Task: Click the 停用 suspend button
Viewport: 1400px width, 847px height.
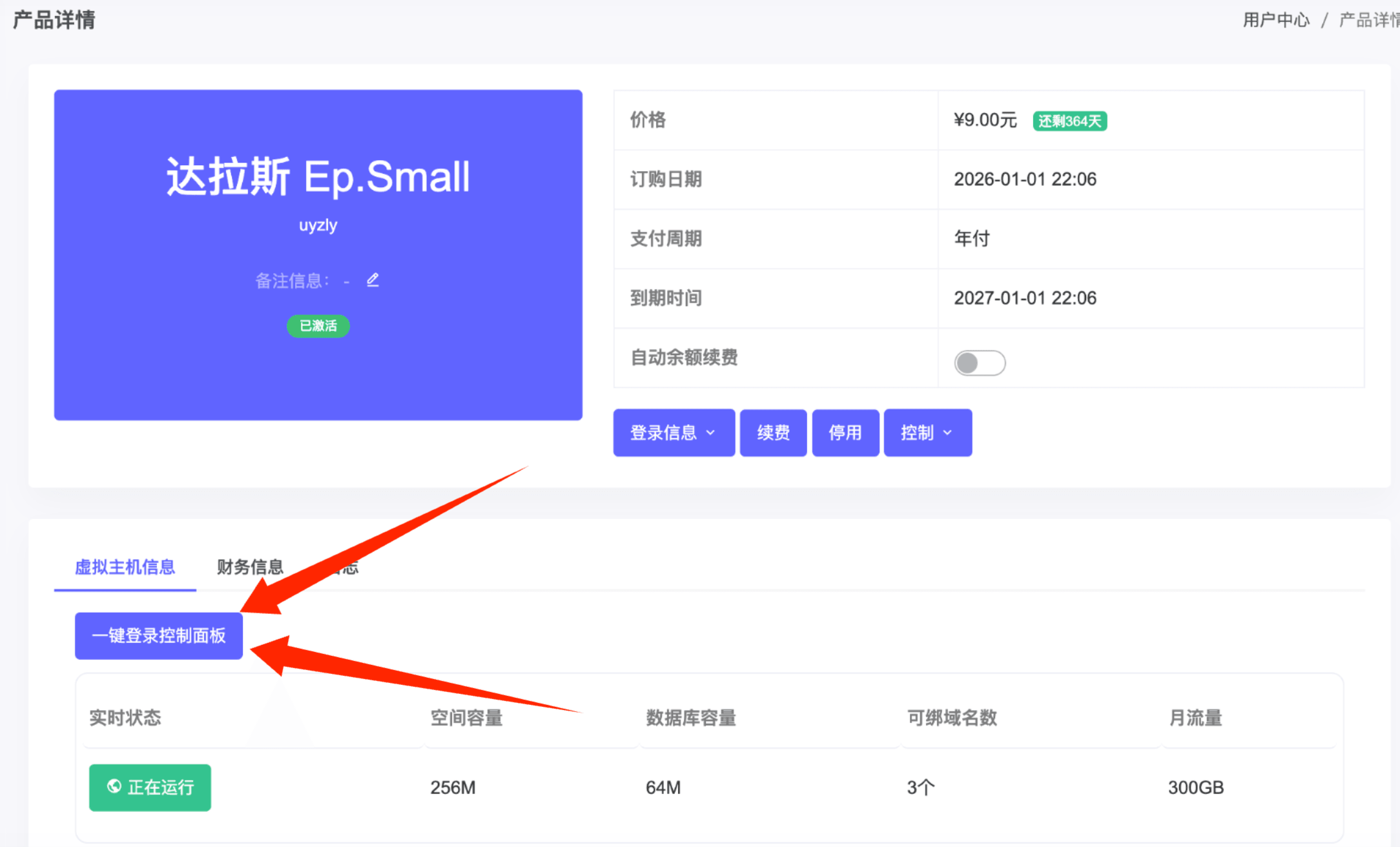Action: coord(845,433)
